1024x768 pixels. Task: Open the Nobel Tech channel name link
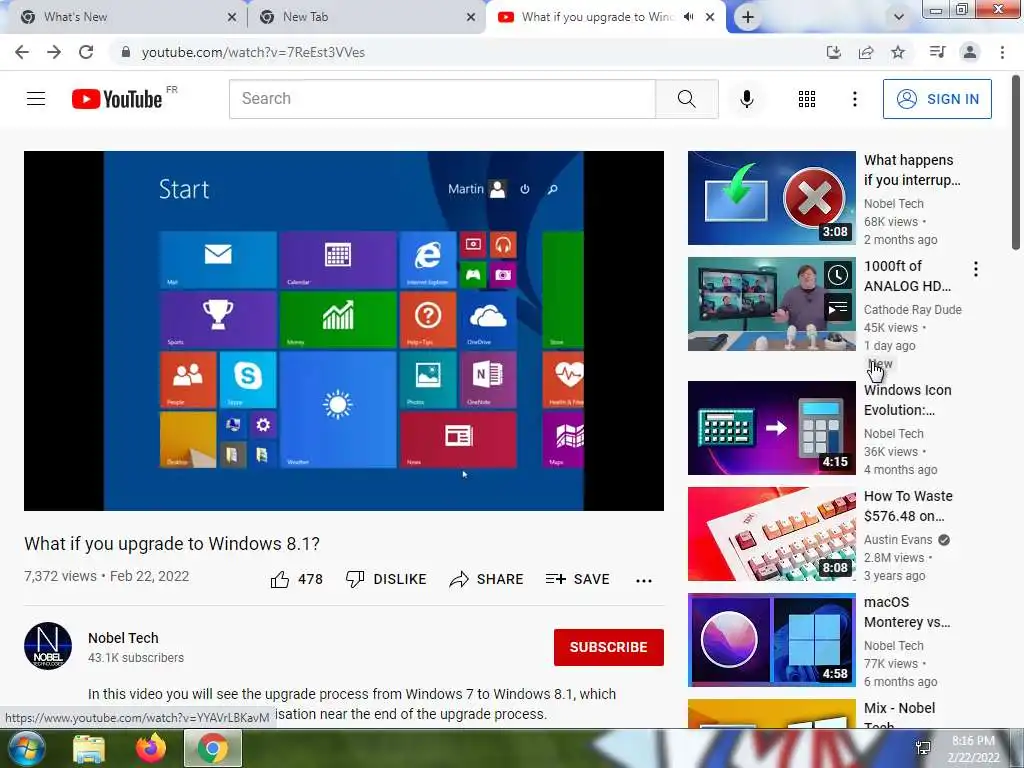coord(123,638)
